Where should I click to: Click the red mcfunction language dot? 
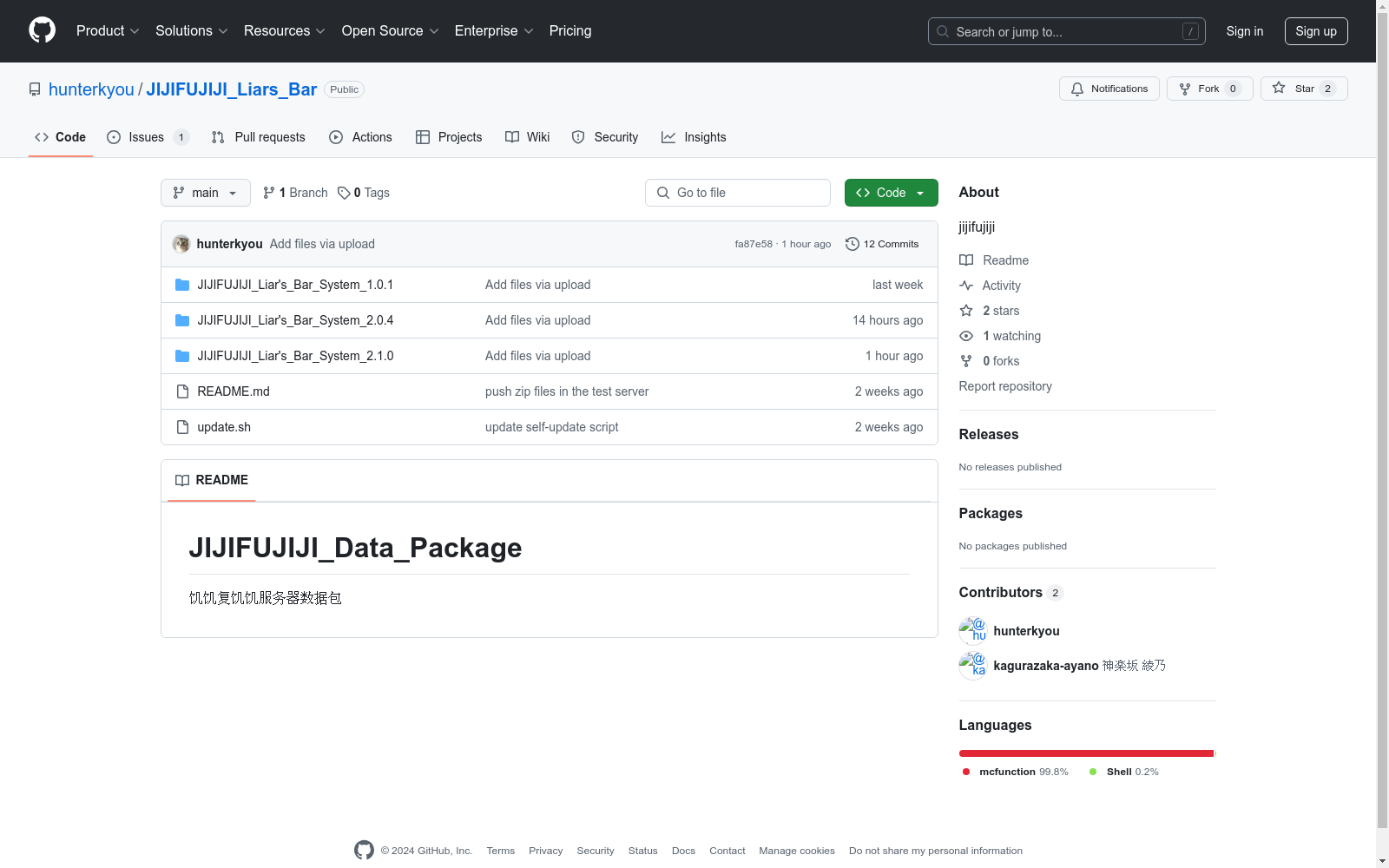coord(966,772)
